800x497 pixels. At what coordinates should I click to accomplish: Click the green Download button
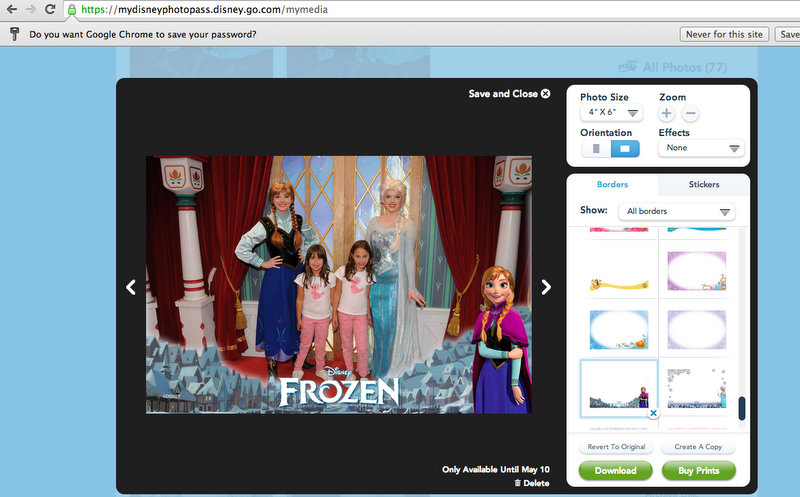pyautogui.click(x=615, y=470)
